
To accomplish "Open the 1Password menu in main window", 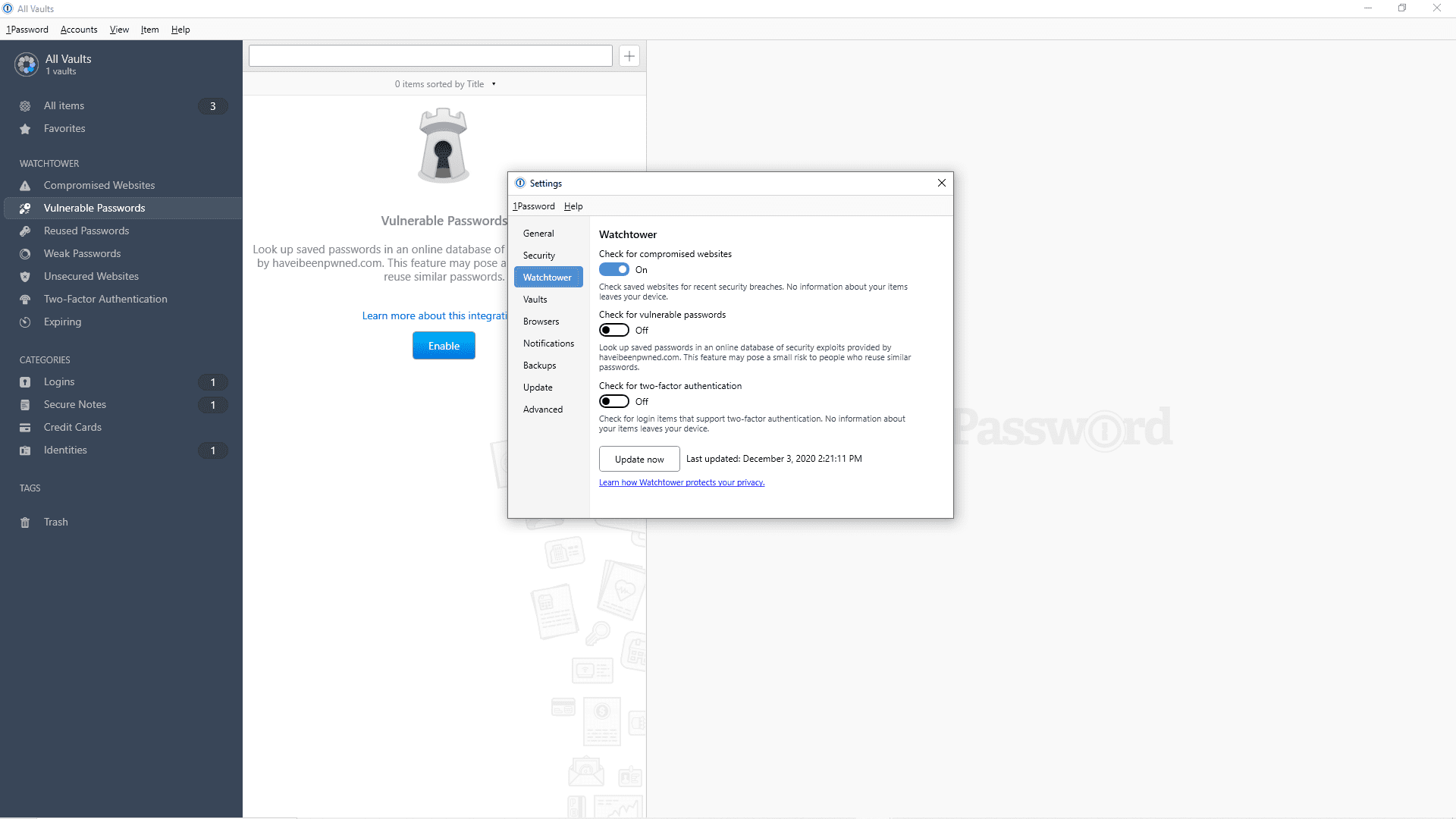I will pos(27,30).
